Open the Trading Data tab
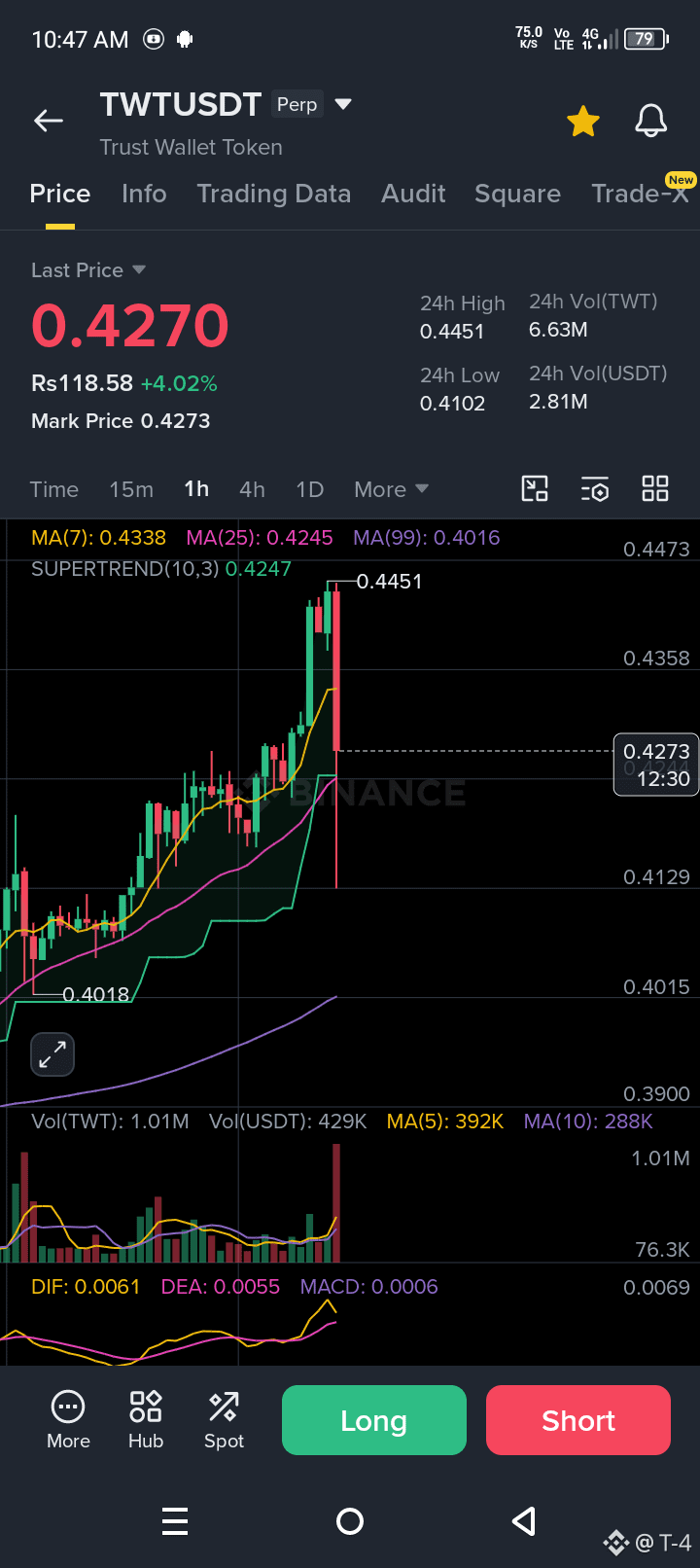The width and height of the screenshot is (700, 1568). (x=274, y=194)
